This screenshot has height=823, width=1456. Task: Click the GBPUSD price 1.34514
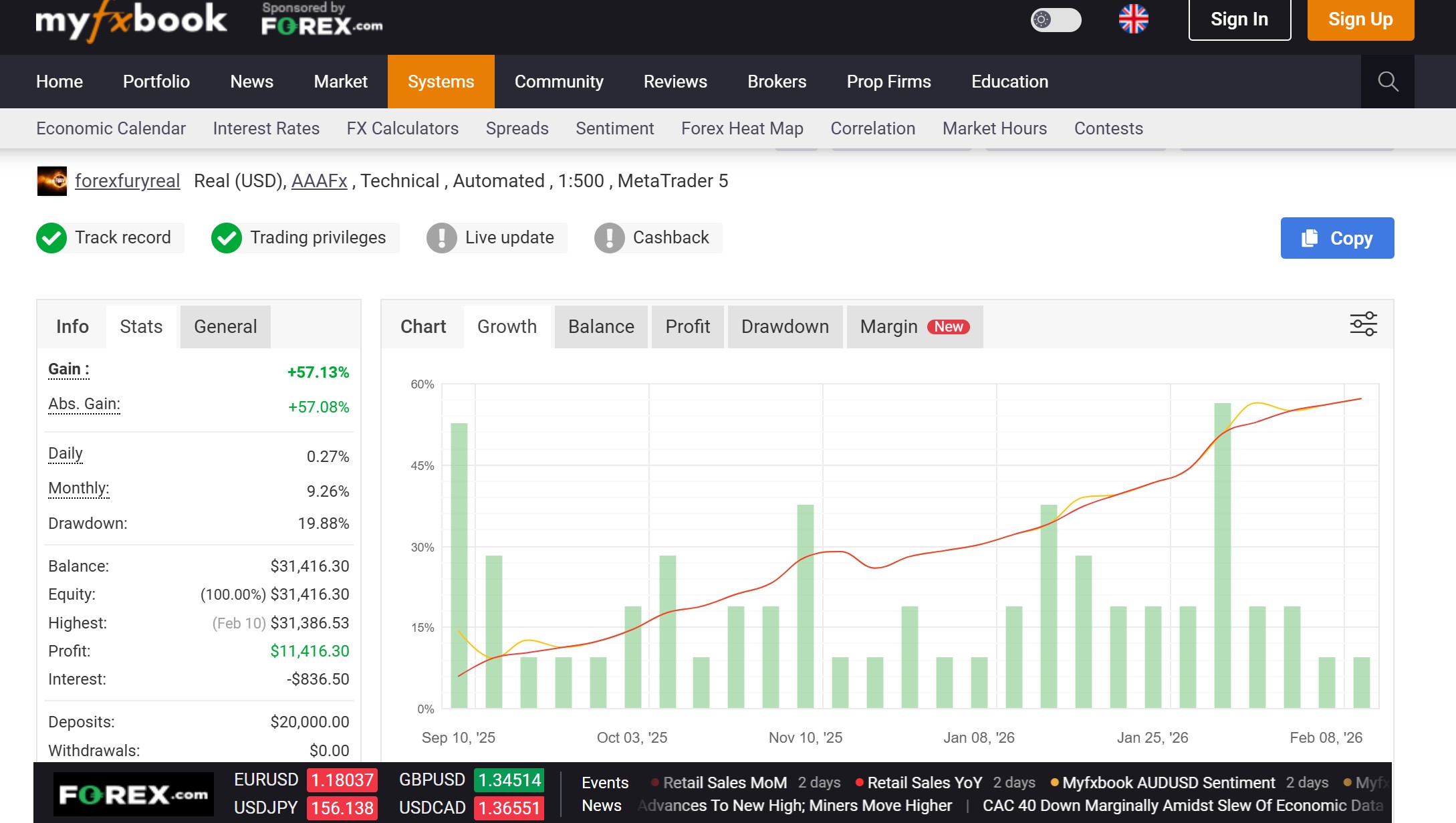point(509,780)
